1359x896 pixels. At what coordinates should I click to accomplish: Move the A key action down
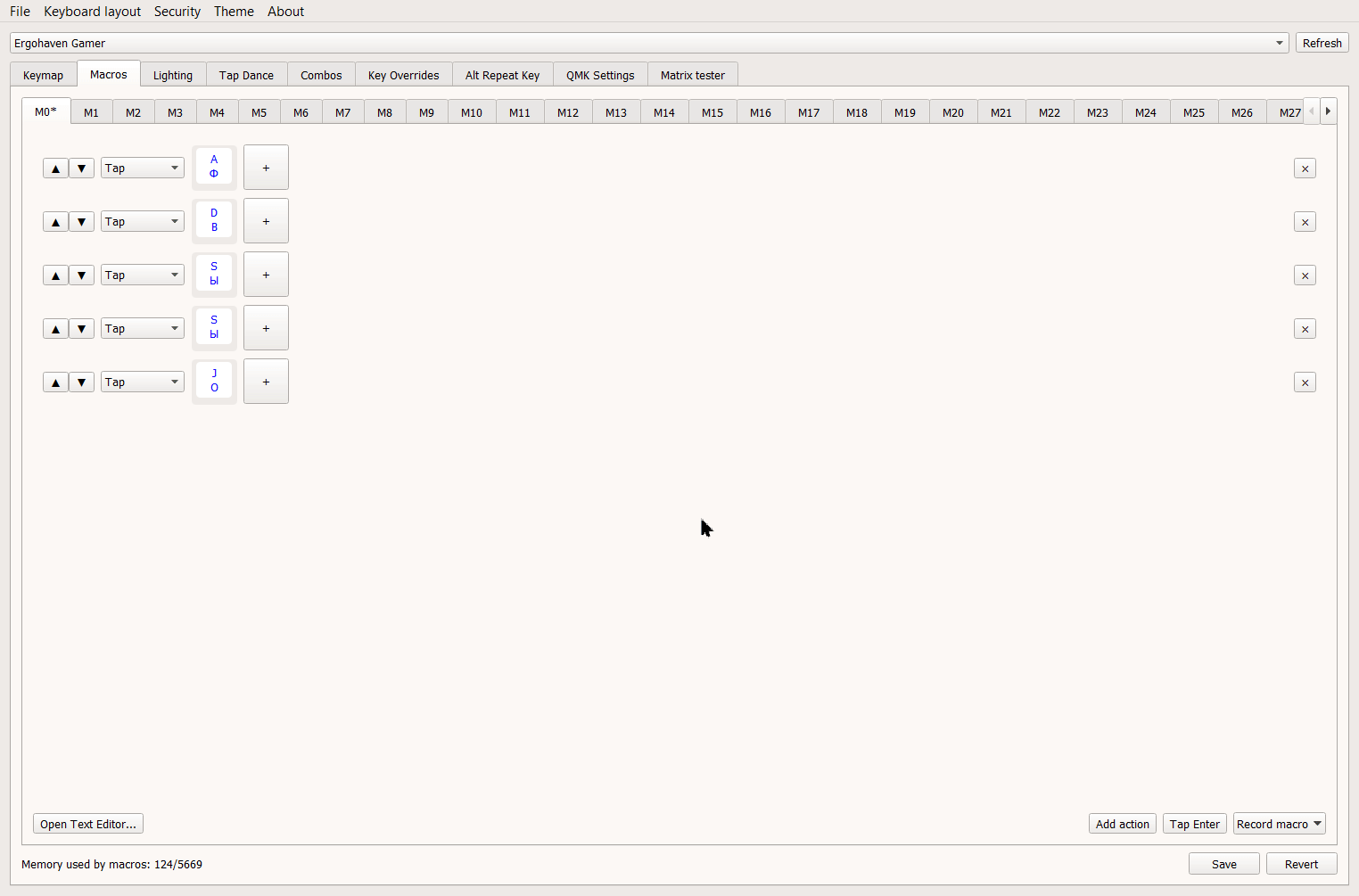coord(81,169)
